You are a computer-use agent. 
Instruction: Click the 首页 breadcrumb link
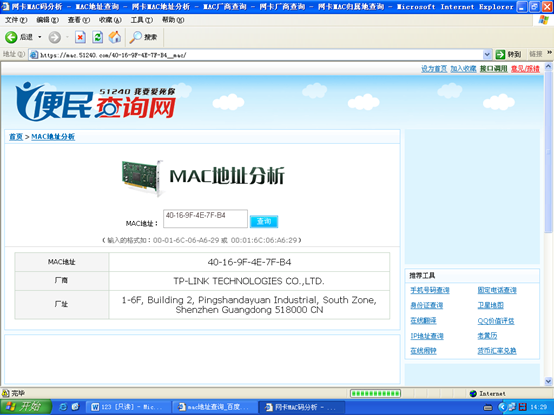point(16,137)
